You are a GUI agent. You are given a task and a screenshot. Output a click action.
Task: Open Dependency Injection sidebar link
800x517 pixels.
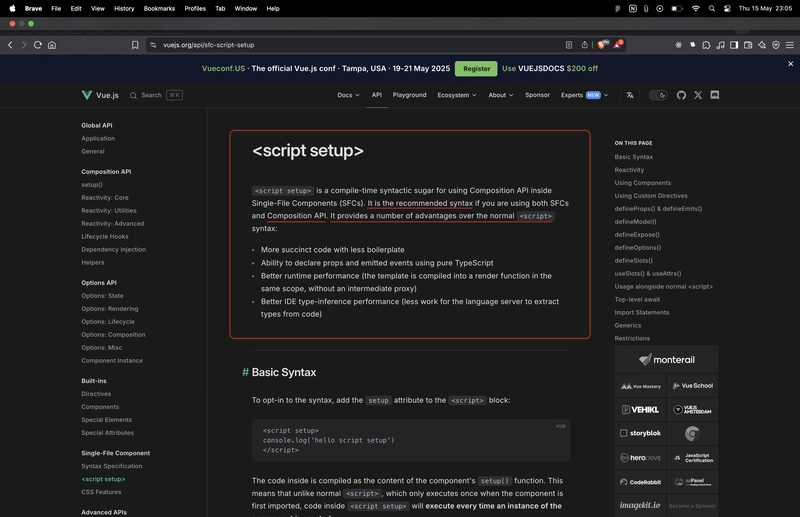pos(113,250)
